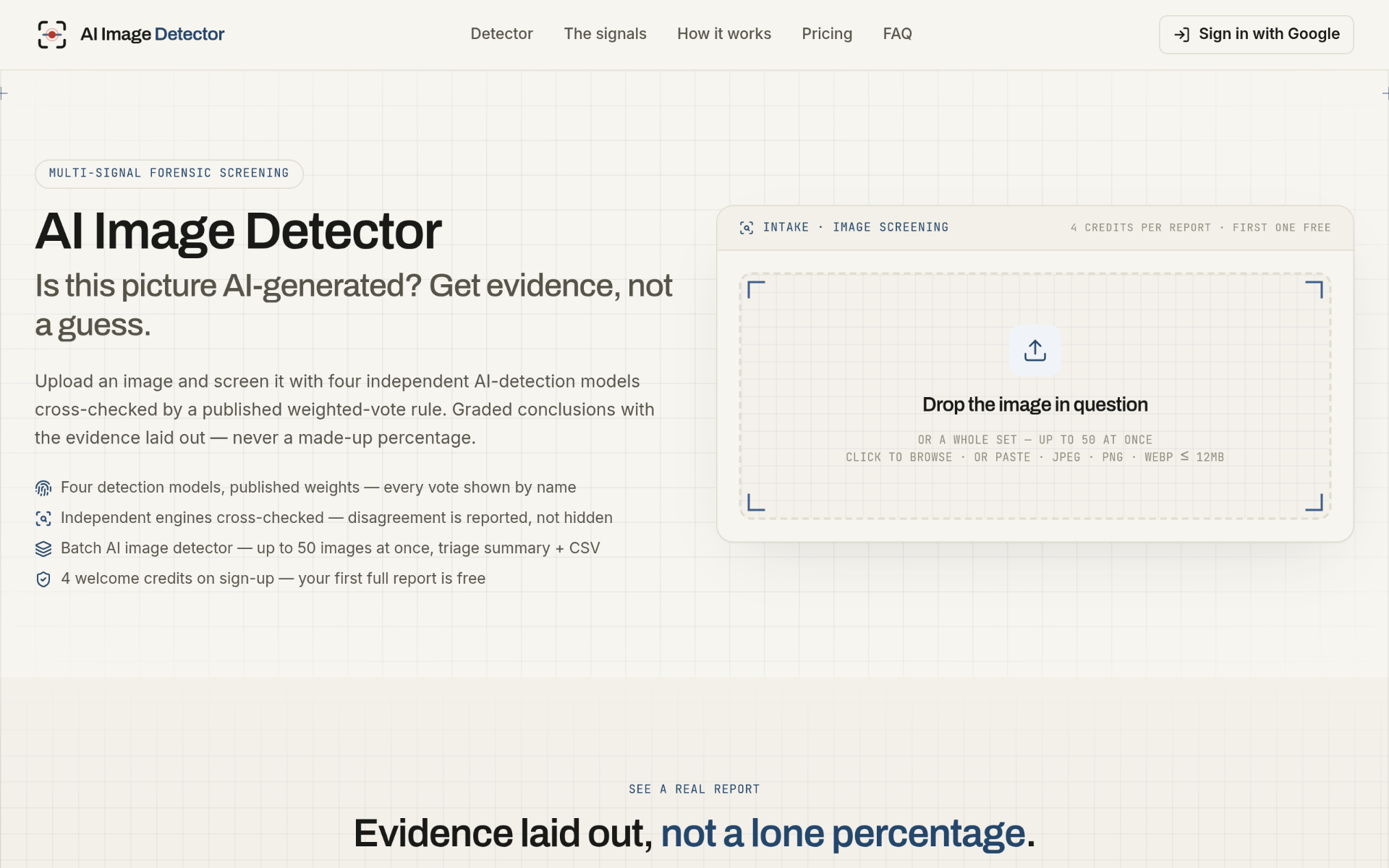
Task: Click the AI Image Detector logo icon
Action: 52,35
